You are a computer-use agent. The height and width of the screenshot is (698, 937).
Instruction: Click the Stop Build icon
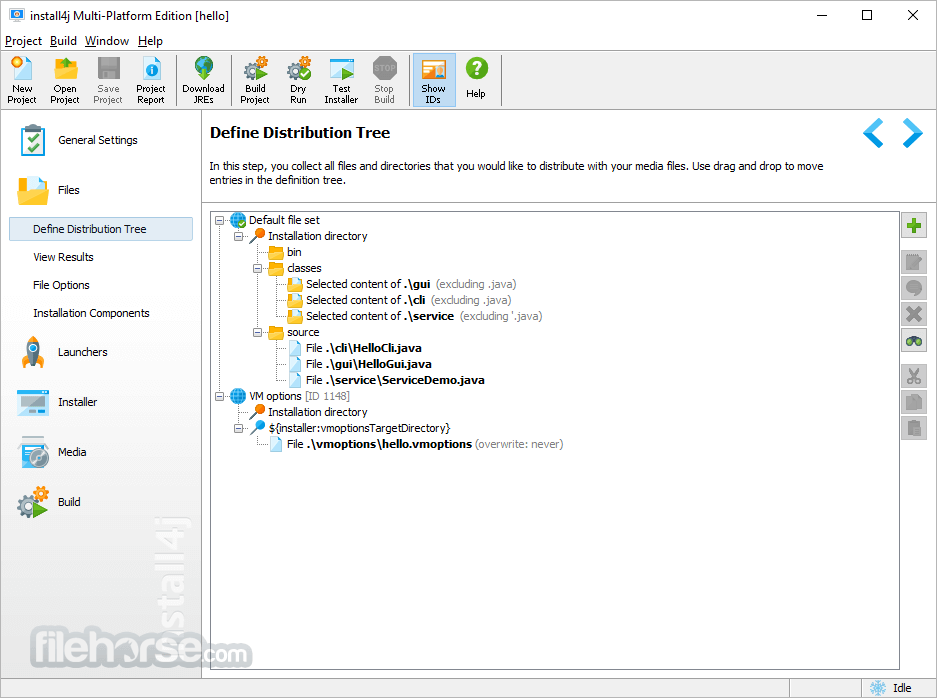coord(384,80)
